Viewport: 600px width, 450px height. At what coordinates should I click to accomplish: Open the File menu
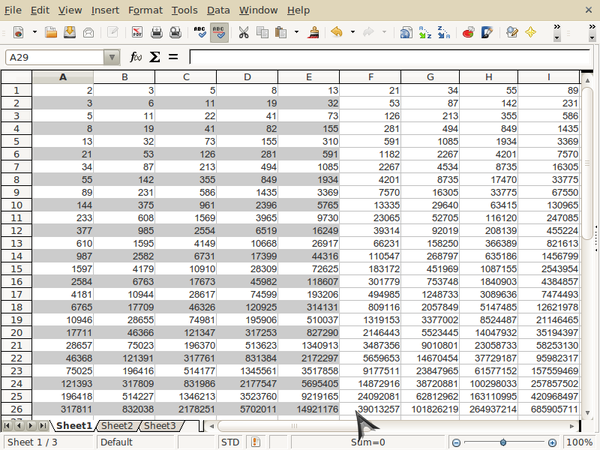click(x=13, y=10)
